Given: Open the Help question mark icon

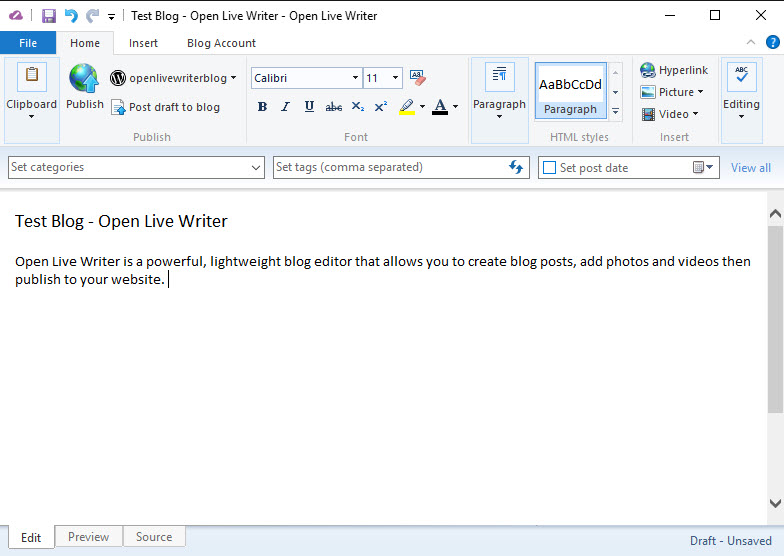Looking at the screenshot, I should pos(772,42).
